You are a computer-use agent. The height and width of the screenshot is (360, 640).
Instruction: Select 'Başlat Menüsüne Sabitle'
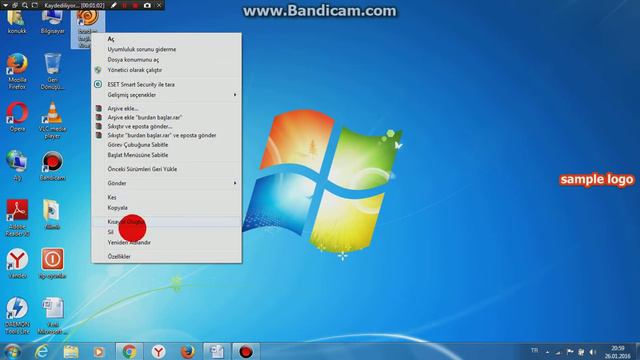[167, 155]
